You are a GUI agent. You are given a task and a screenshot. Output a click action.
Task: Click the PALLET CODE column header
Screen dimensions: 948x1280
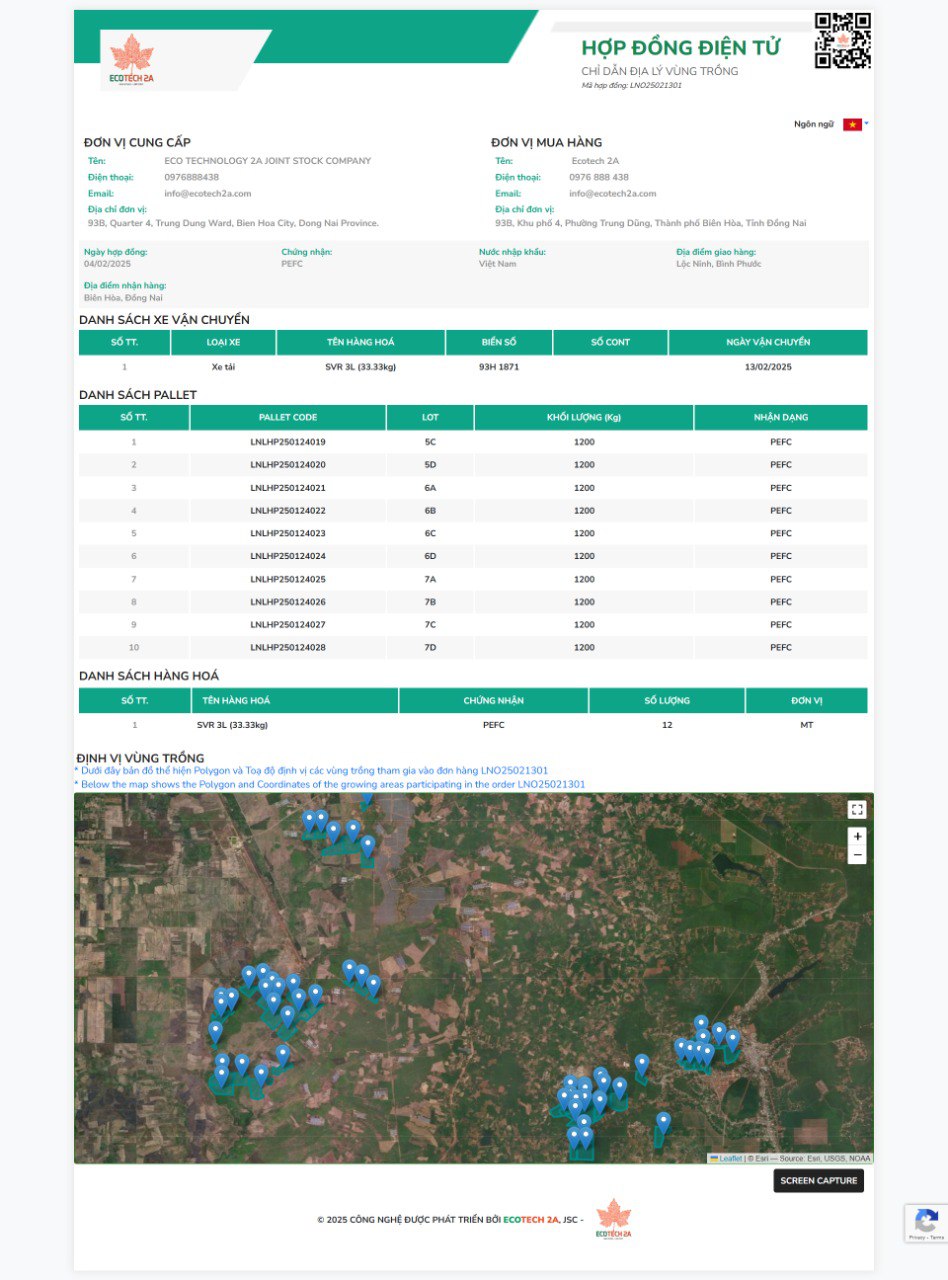click(x=288, y=417)
